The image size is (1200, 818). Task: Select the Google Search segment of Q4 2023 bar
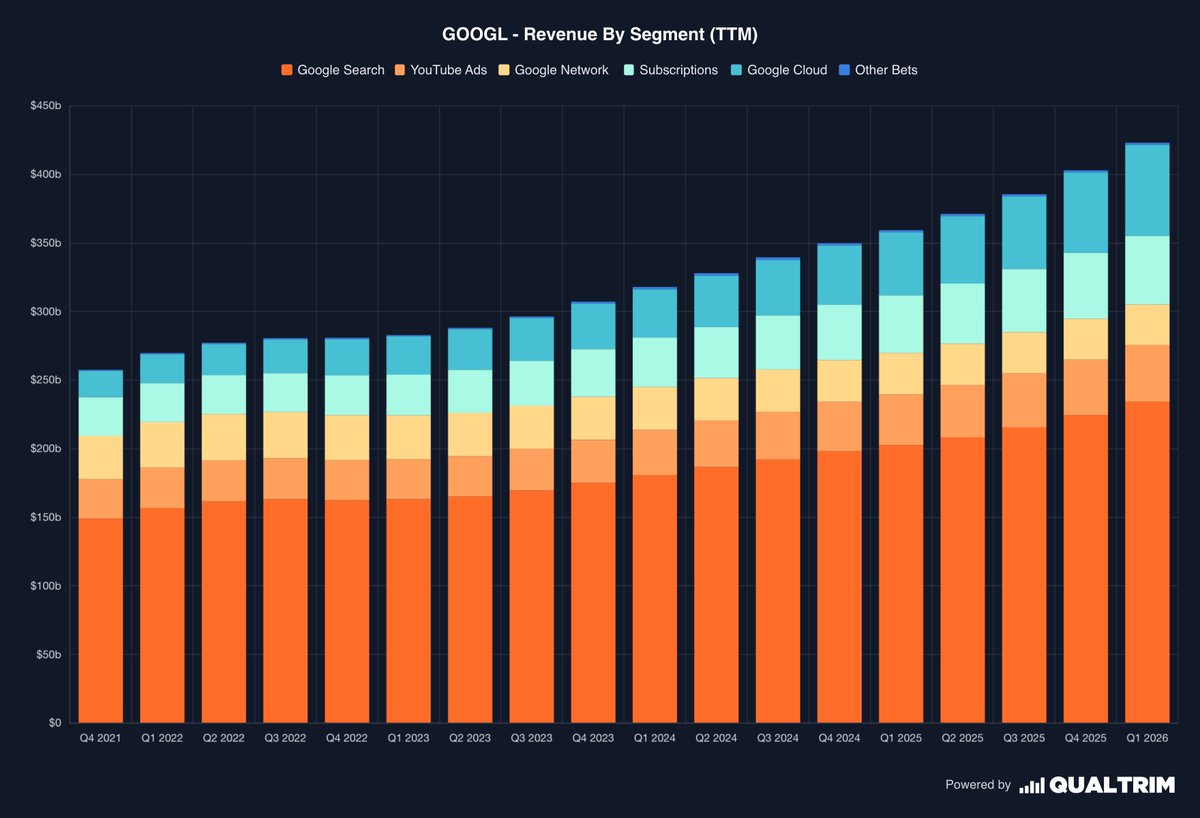click(593, 603)
